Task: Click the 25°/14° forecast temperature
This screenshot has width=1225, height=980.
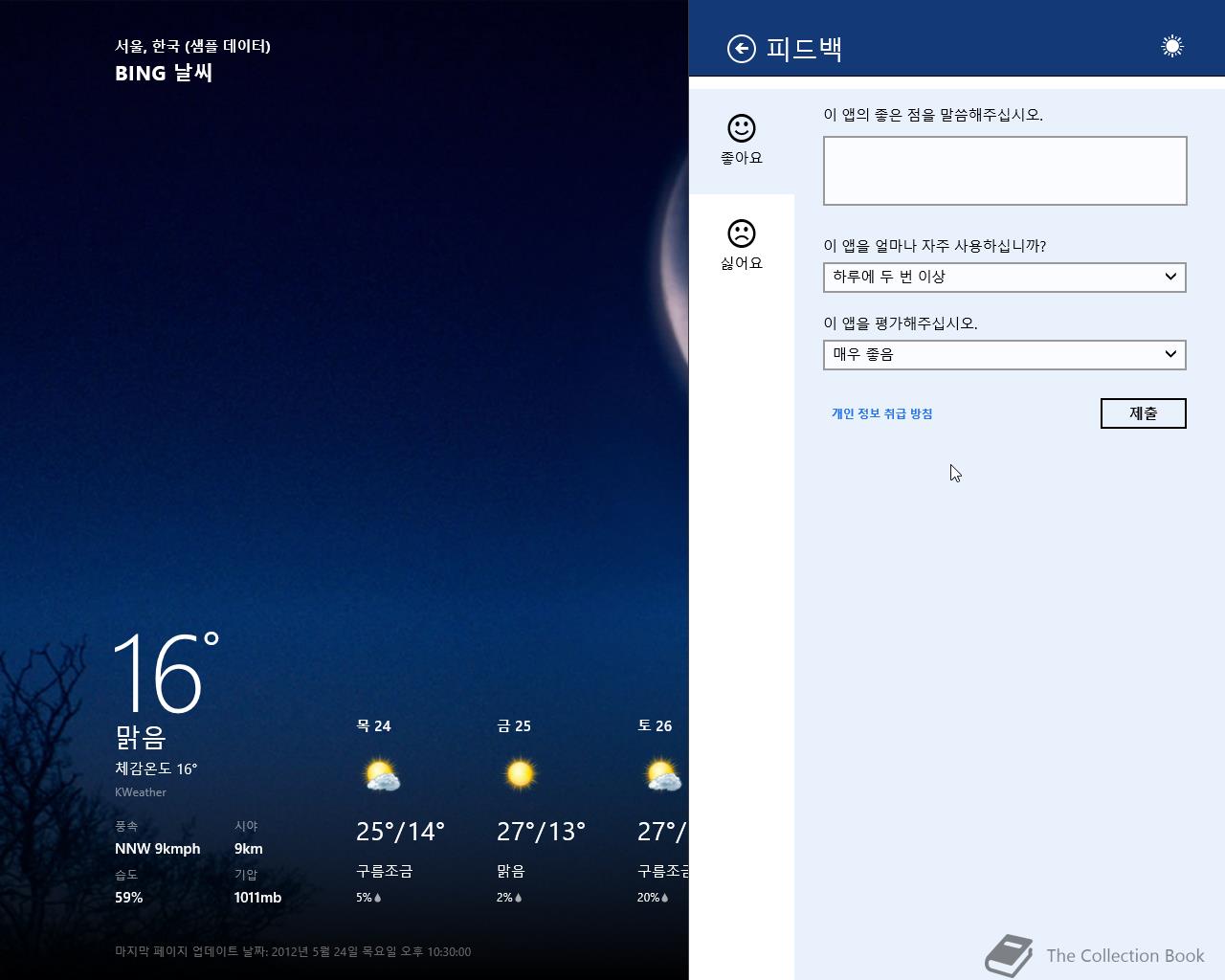Action: point(400,831)
